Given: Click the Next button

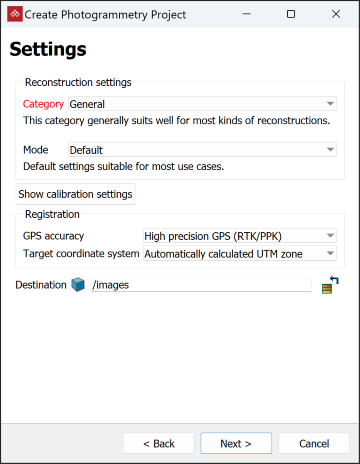Looking at the screenshot, I should click(236, 444).
